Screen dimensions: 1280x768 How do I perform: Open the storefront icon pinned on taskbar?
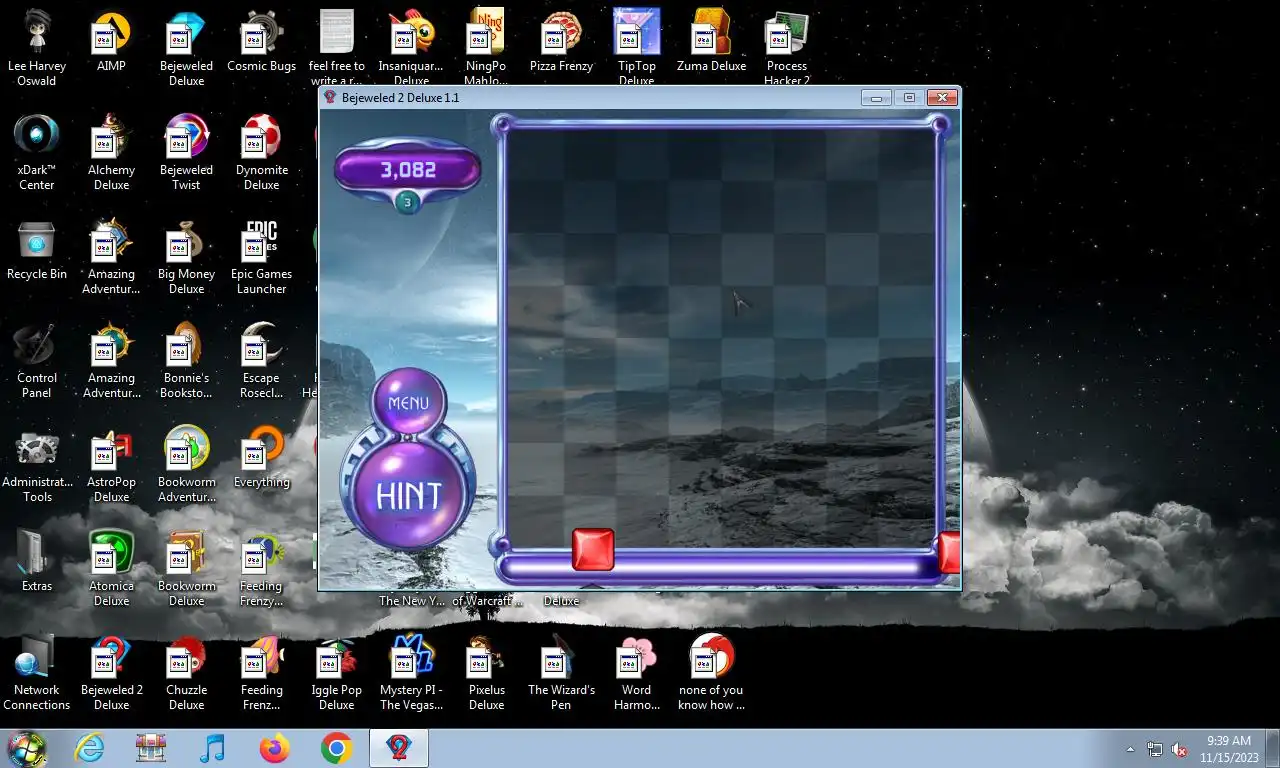point(151,748)
